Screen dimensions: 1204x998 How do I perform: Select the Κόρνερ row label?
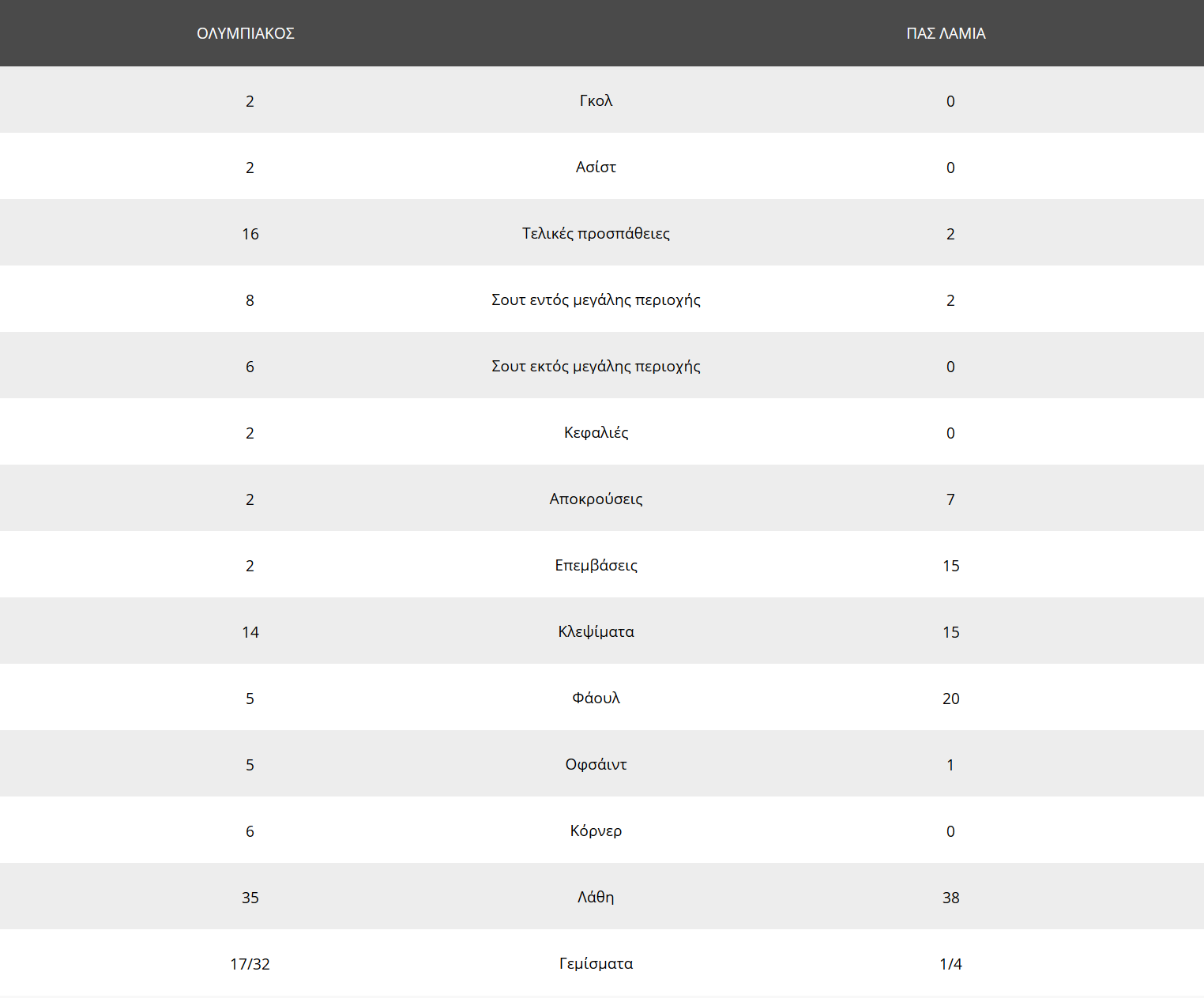coord(596,830)
